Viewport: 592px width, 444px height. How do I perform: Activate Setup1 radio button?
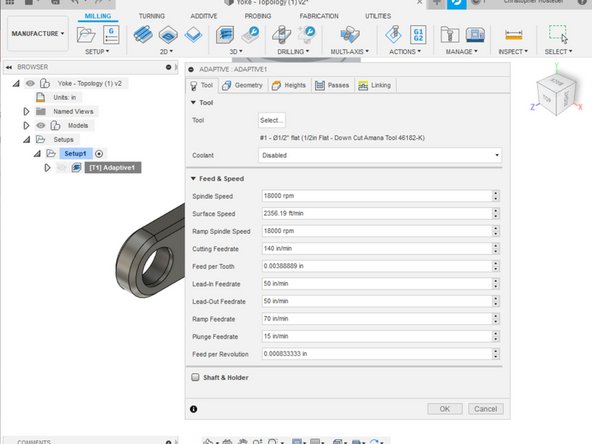(x=99, y=154)
